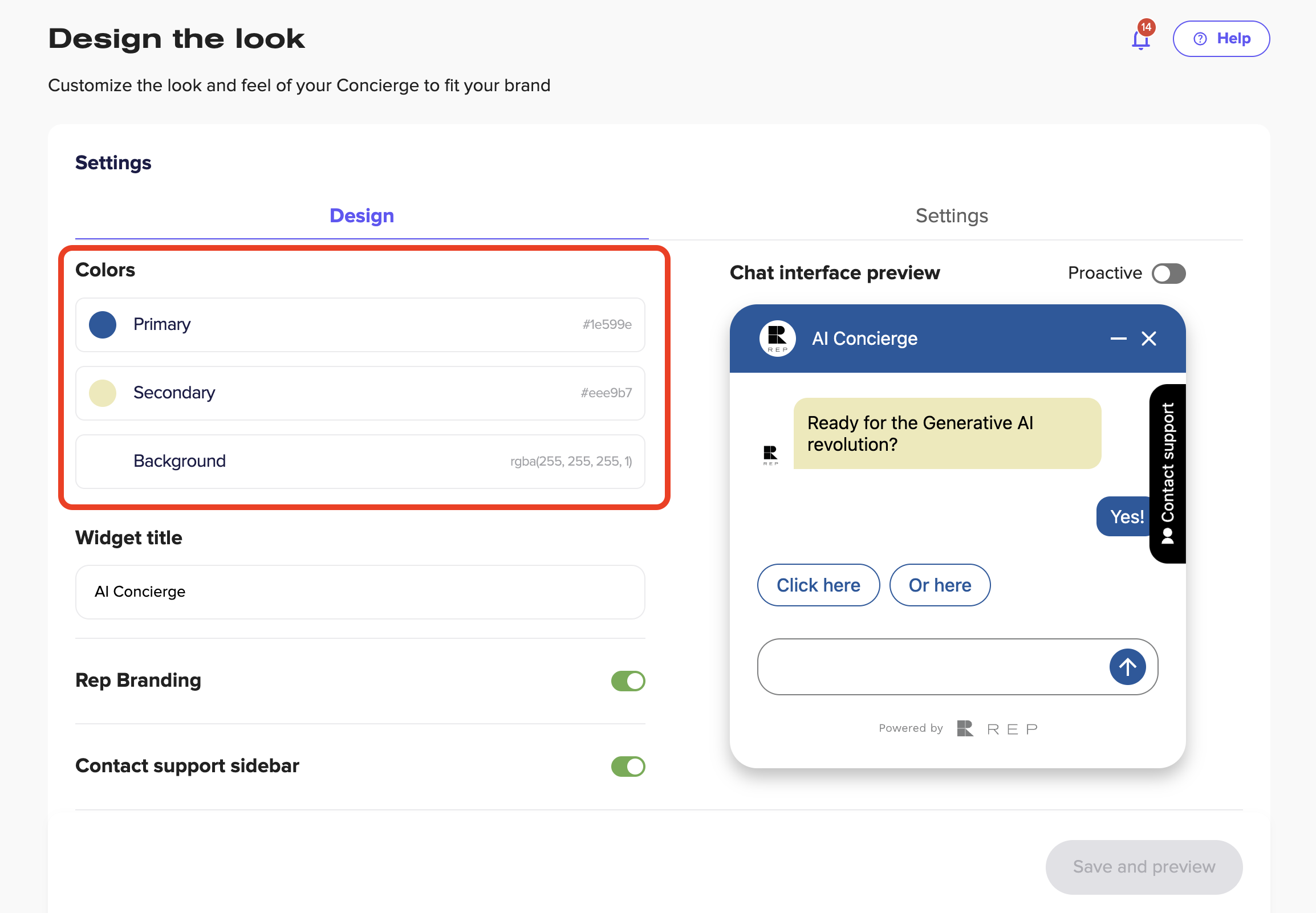Click small Rep avatar beside chat message

coord(770,455)
